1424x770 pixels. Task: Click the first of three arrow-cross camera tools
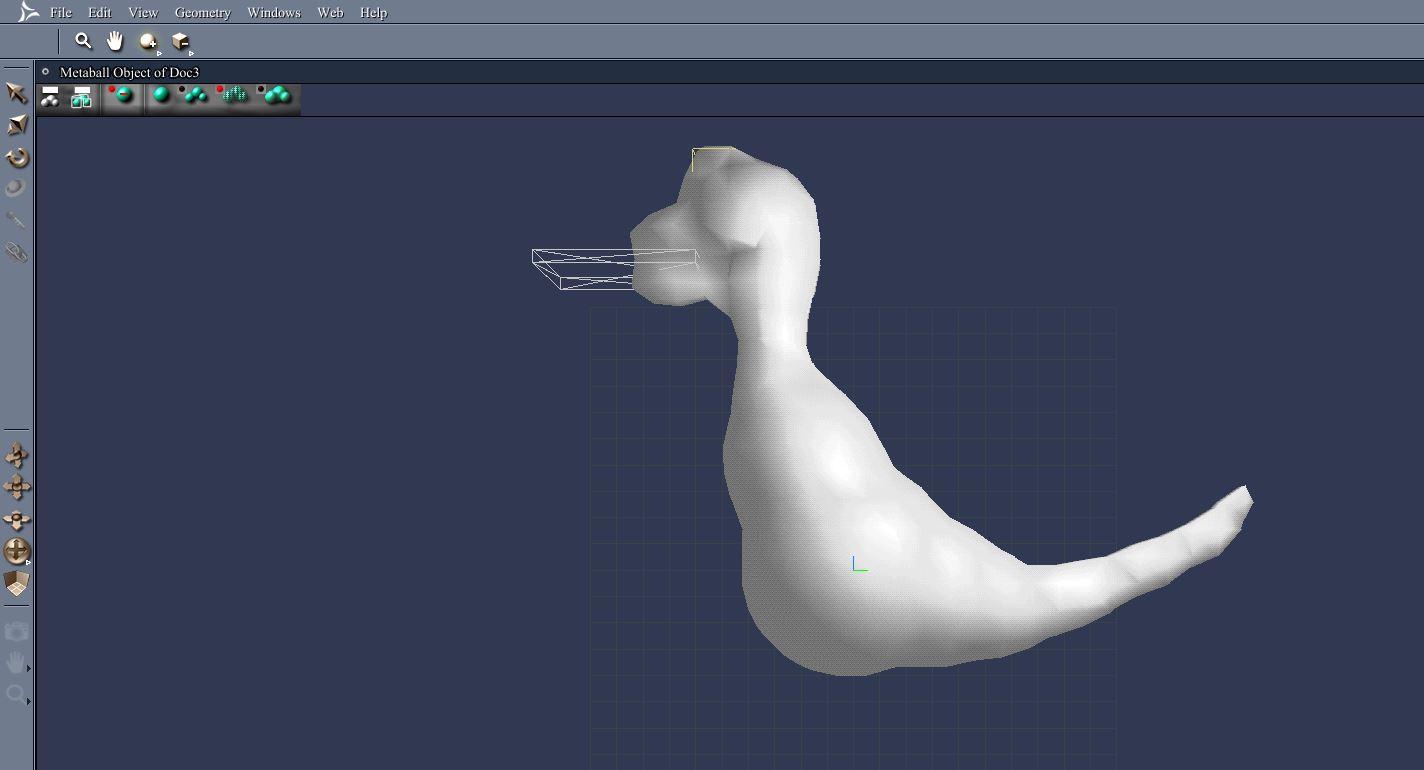pyautogui.click(x=17, y=456)
